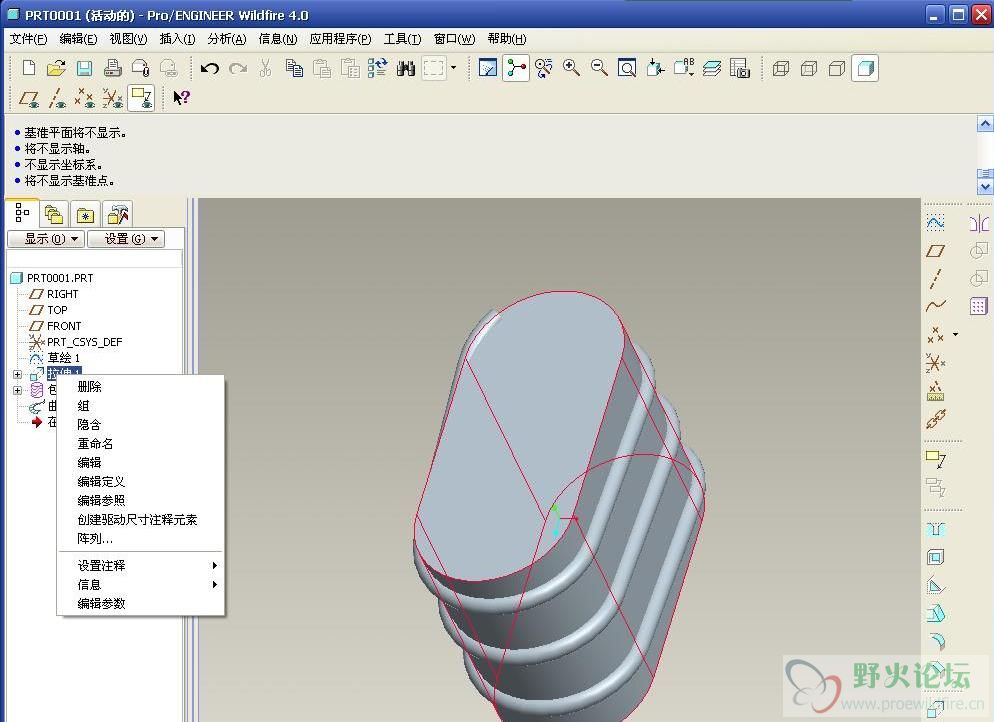Open the 分析(A) menu
Image resolution: width=994 pixels, height=722 pixels.
coord(227,39)
